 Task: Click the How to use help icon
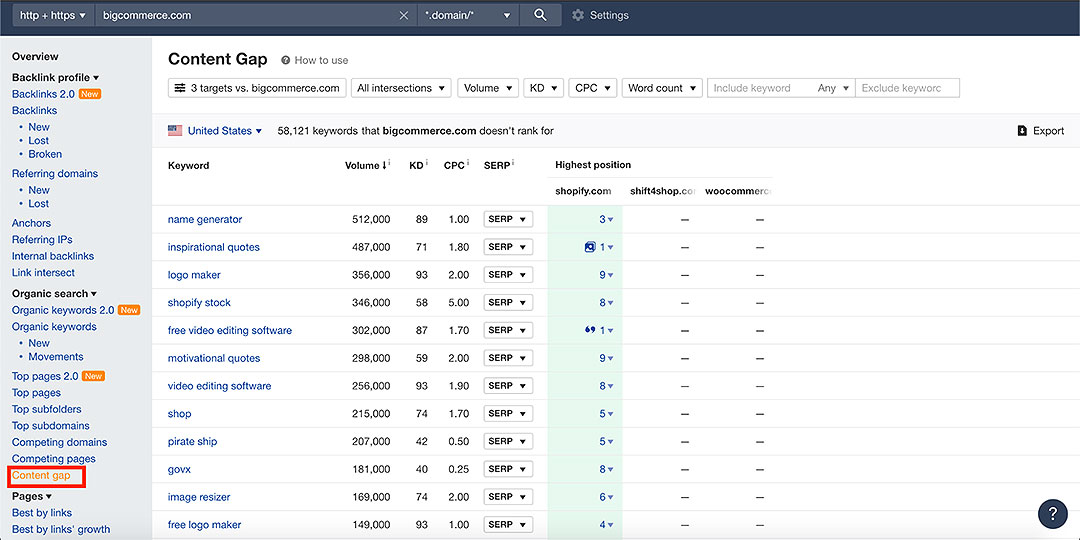286,60
